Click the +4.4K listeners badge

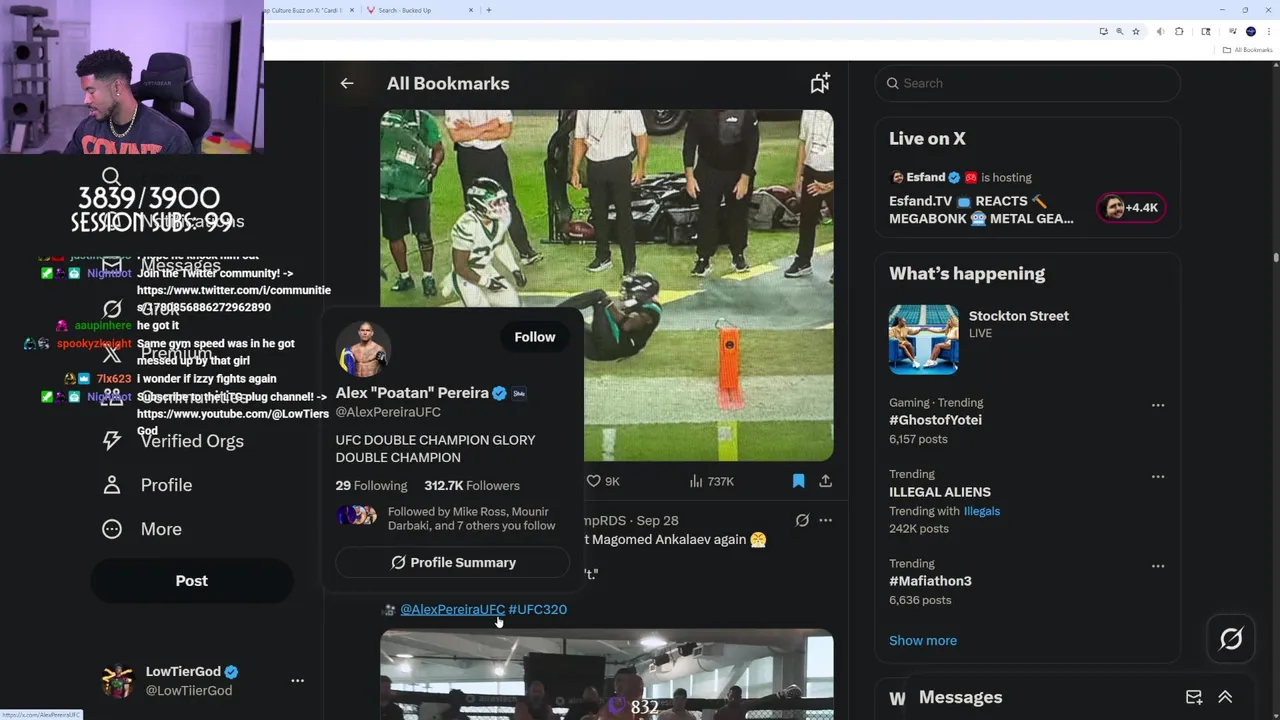point(1131,208)
